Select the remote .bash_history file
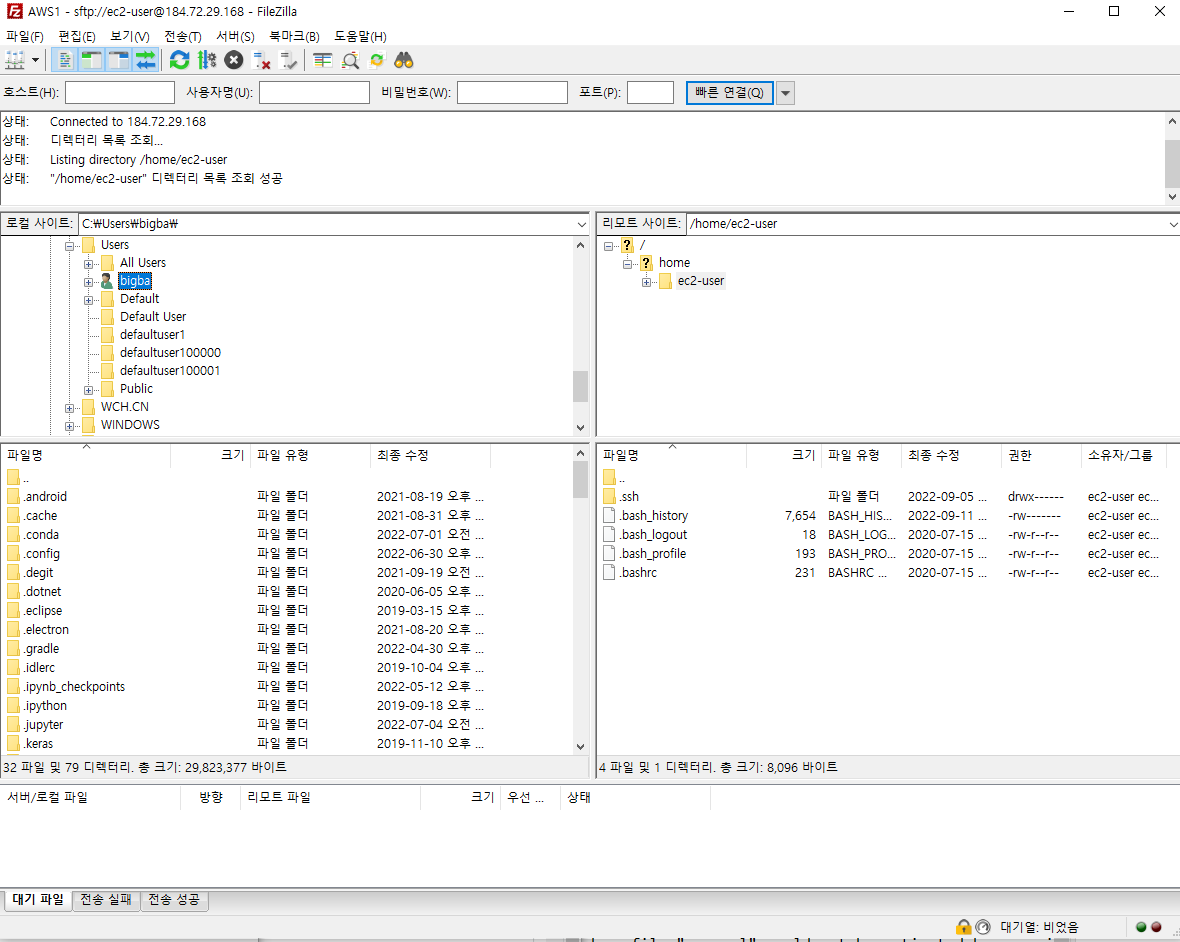1180x942 pixels. click(654, 515)
